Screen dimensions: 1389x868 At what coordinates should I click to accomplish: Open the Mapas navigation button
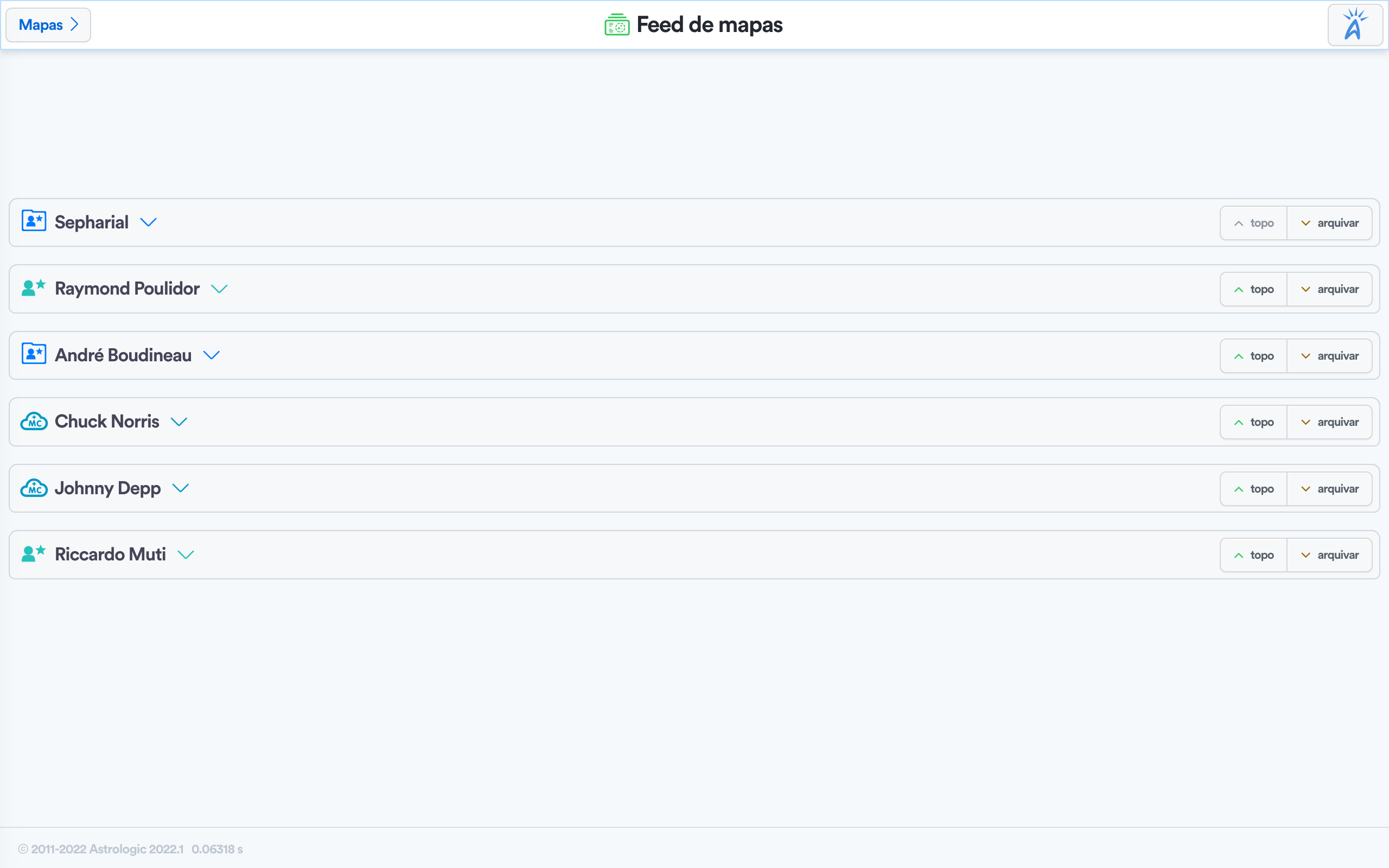48,25
